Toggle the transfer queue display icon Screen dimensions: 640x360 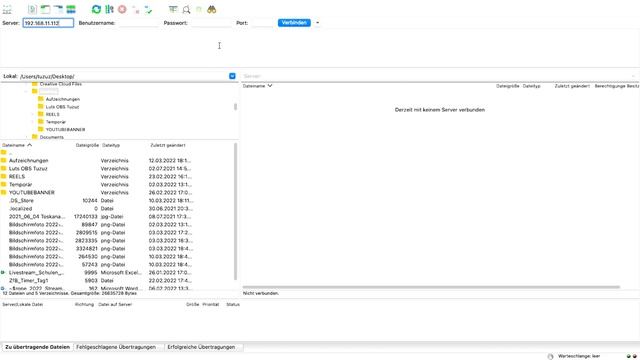click(71, 9)
